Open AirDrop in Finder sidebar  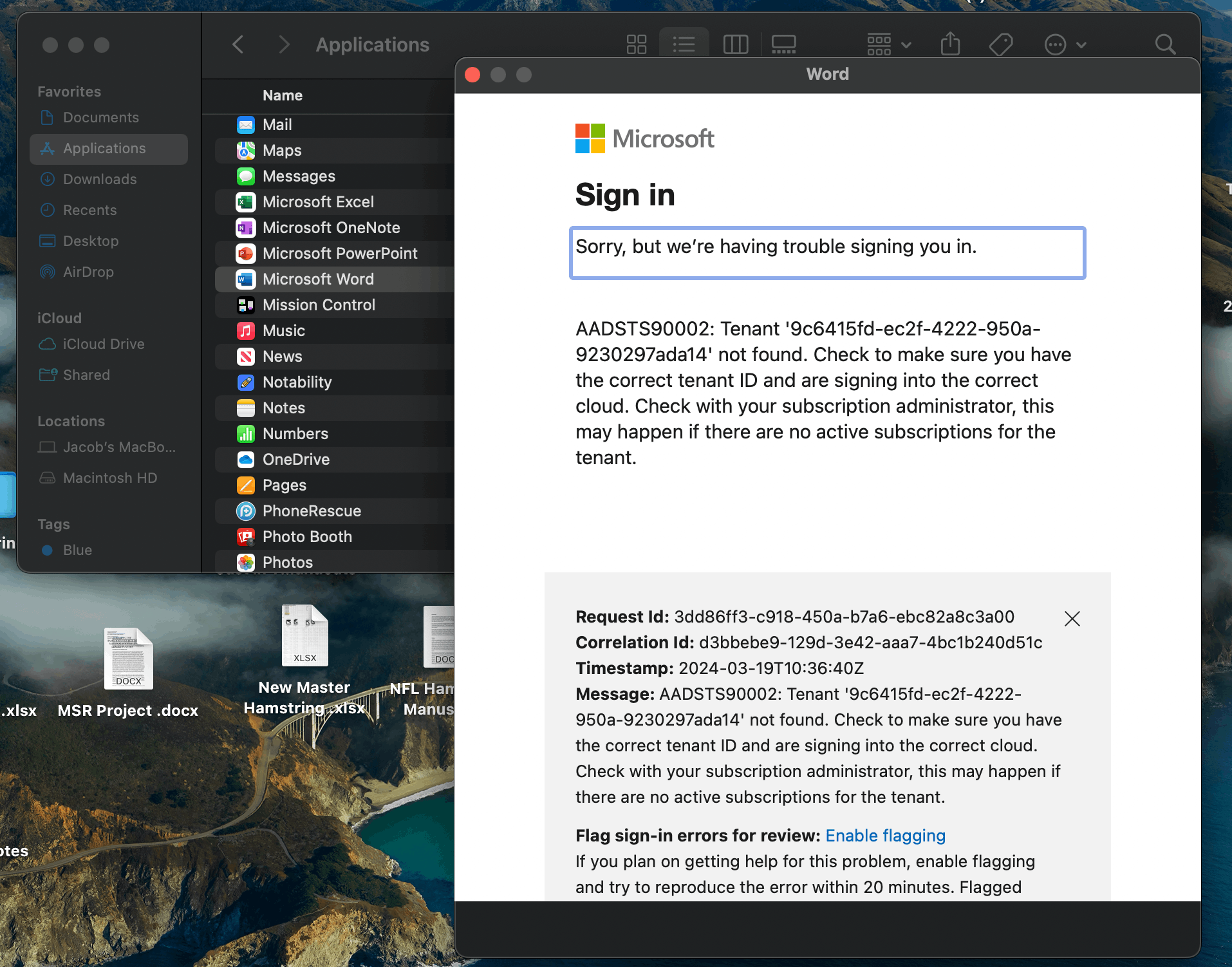point(108,272)
